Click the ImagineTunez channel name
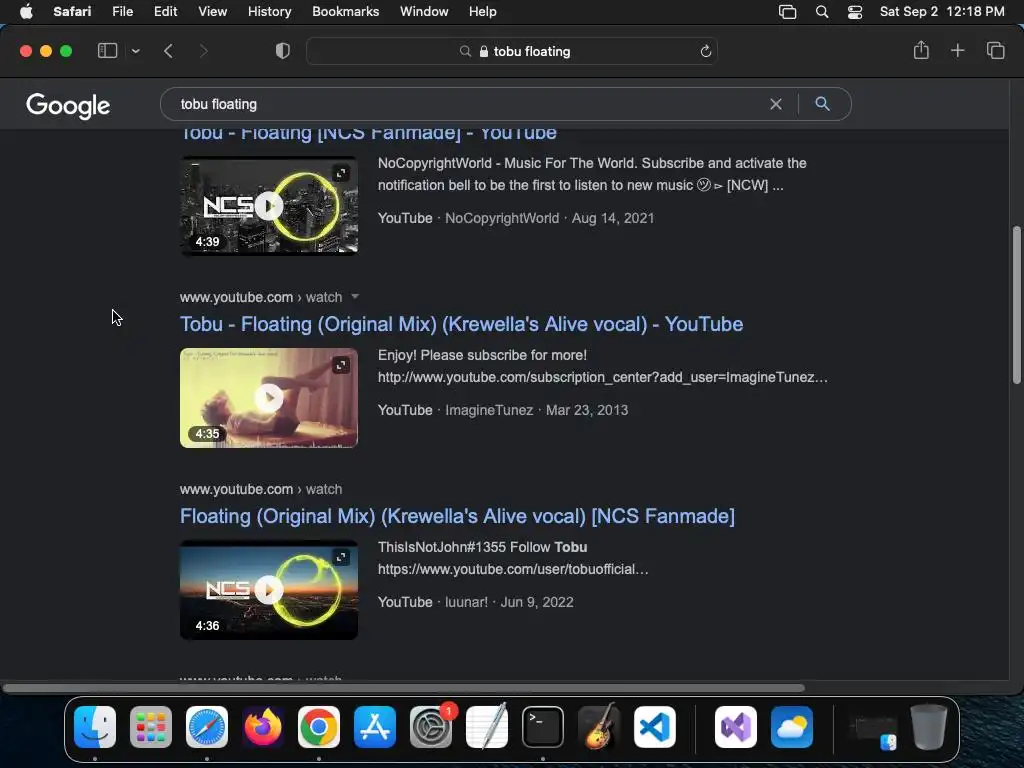1024x768 pixels. coord(489,410)
